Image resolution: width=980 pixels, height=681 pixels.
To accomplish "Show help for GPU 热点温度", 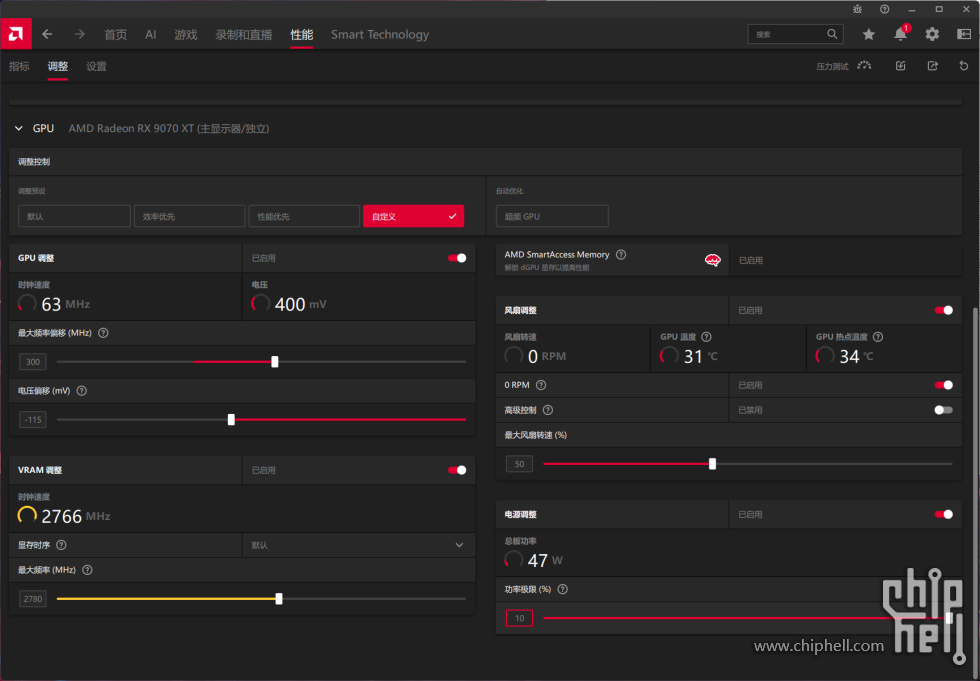I will [878, 337].
